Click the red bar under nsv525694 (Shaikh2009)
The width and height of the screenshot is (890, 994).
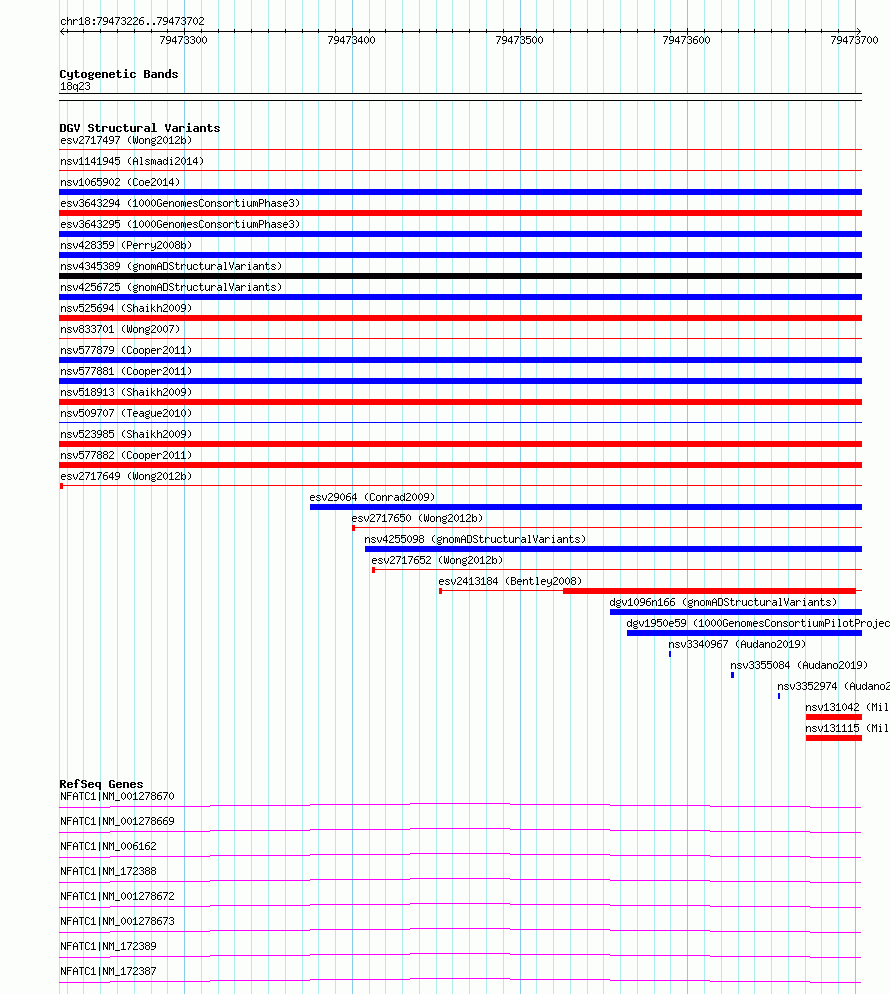click(460, 318)
